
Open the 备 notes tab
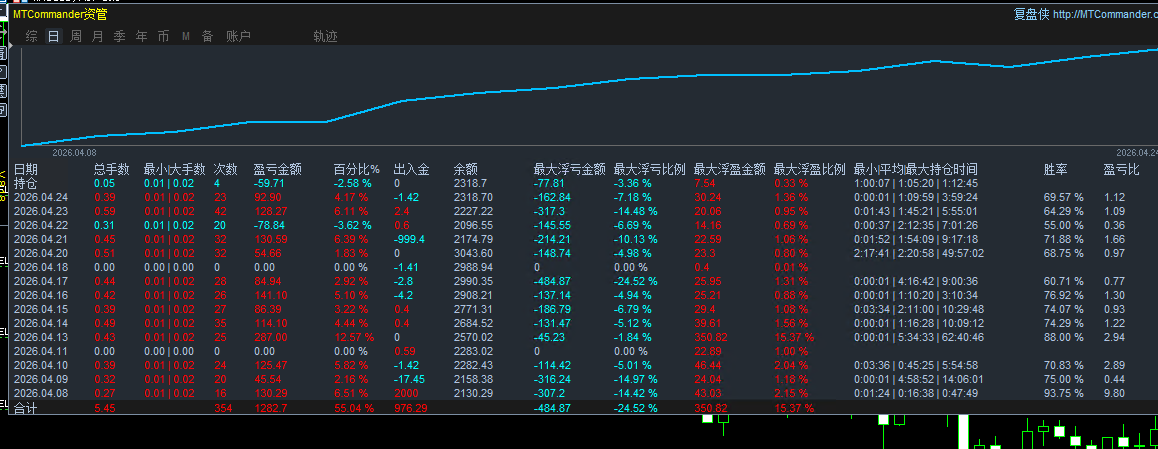[207, 37]
